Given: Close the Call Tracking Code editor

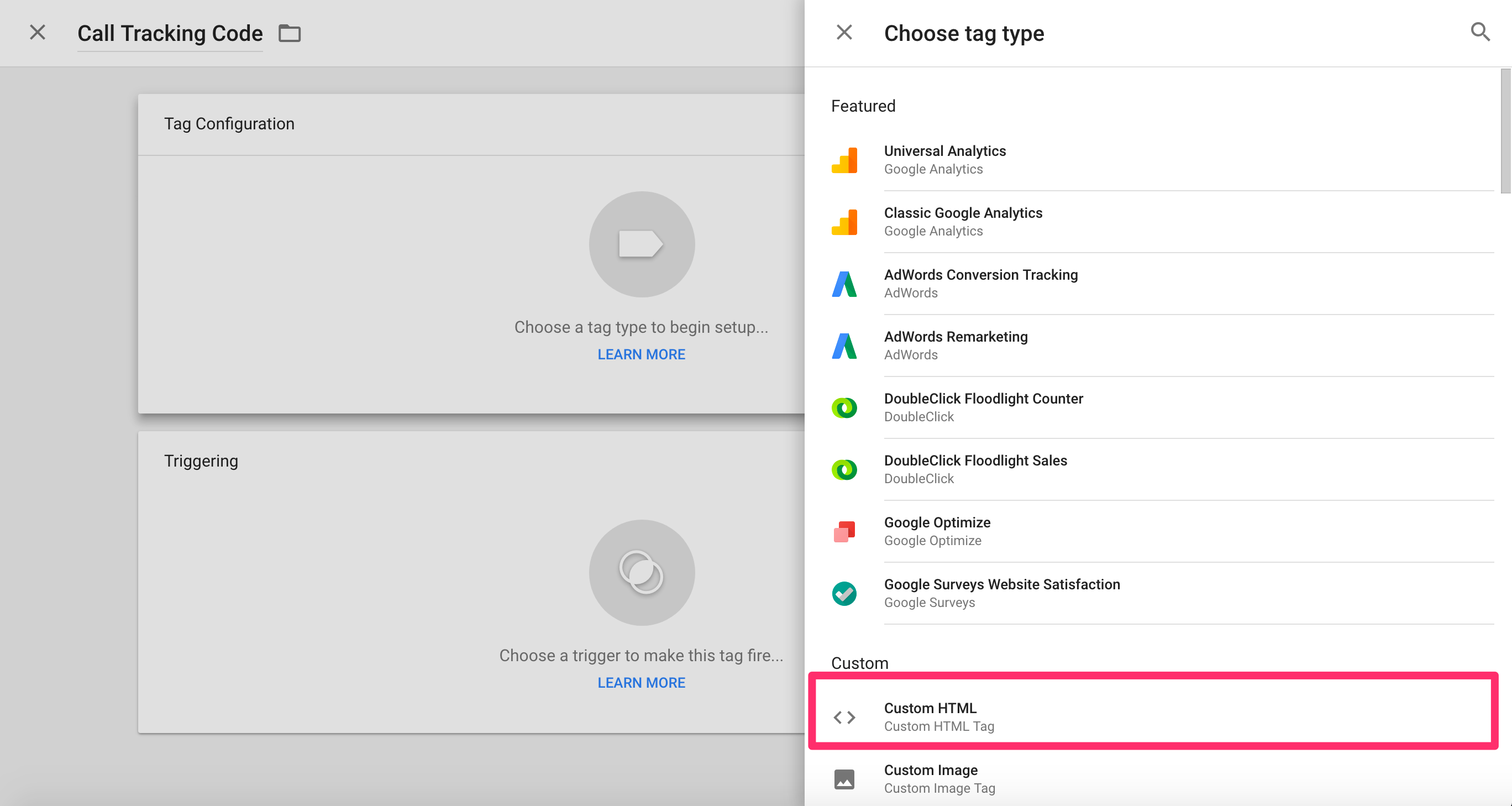Looking at the screenshot, I should (38, 32).
